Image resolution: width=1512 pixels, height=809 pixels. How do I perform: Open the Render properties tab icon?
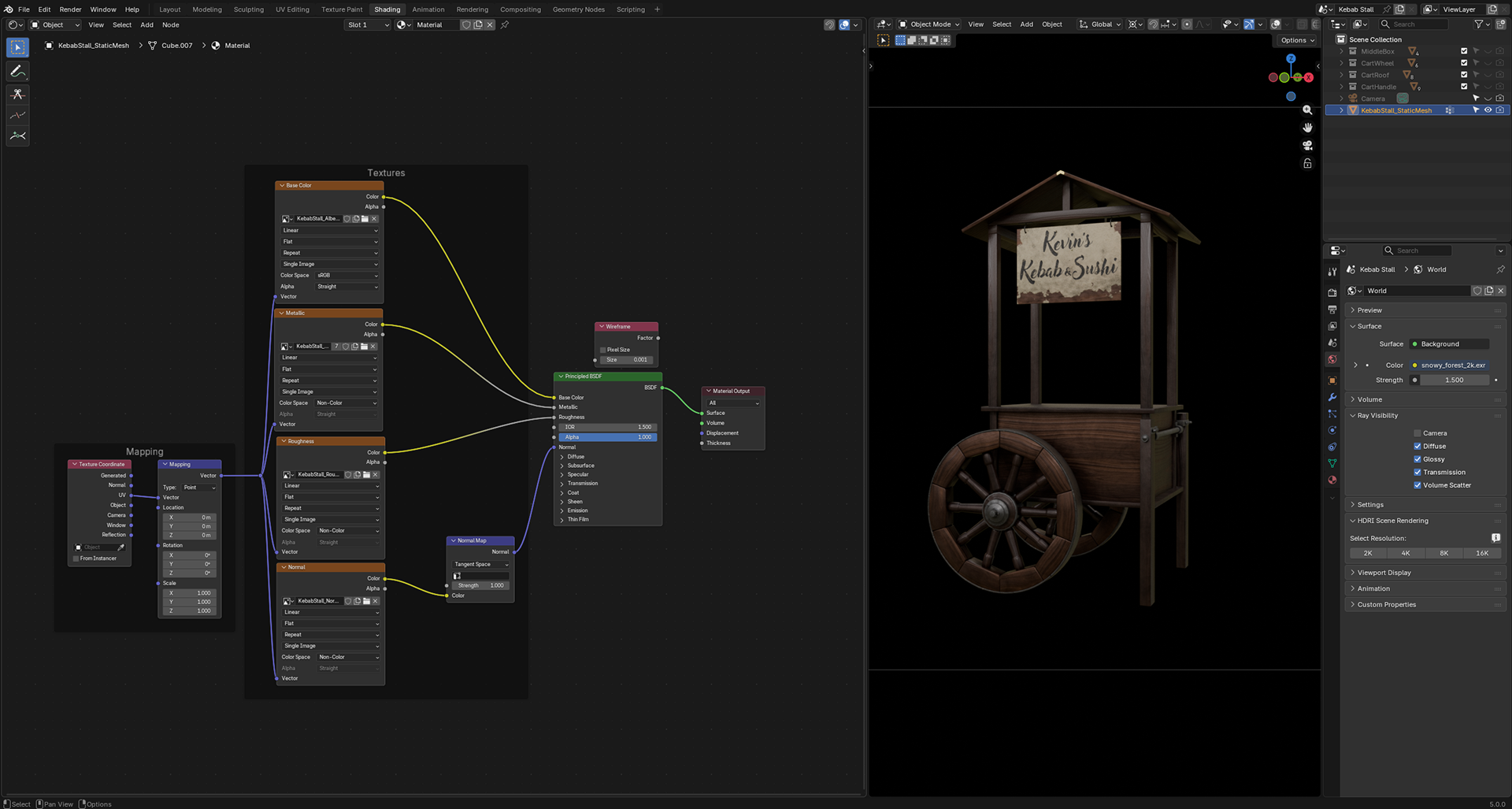coord(1332,292)
